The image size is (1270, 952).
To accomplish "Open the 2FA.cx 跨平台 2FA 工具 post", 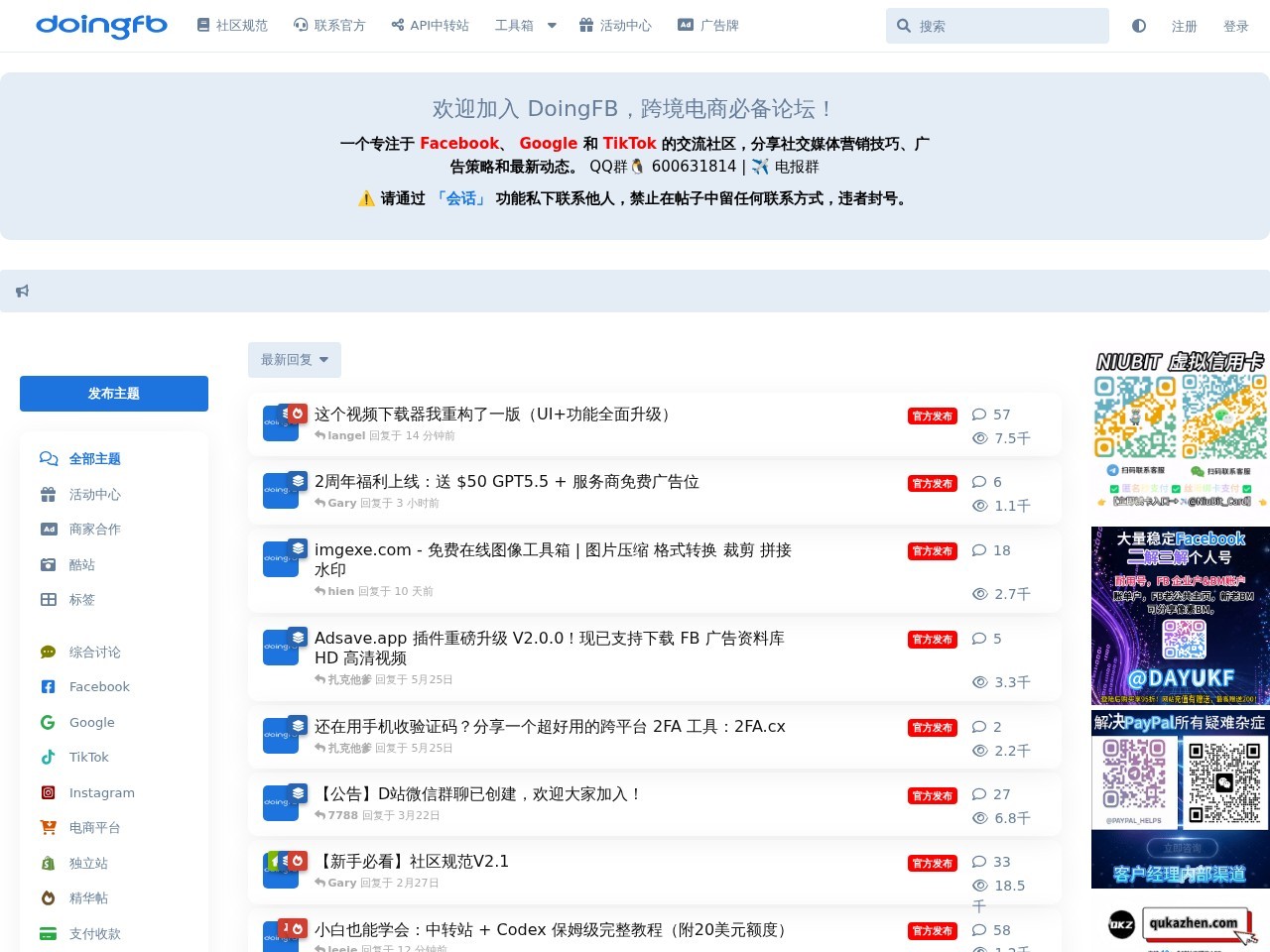I will 550,727.
